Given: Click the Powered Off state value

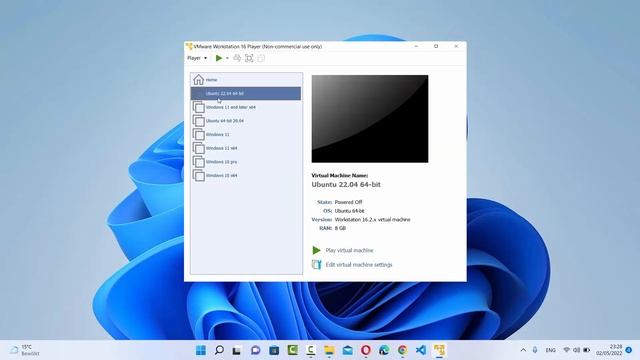Looking at the screenshot, I should (348, 202).
